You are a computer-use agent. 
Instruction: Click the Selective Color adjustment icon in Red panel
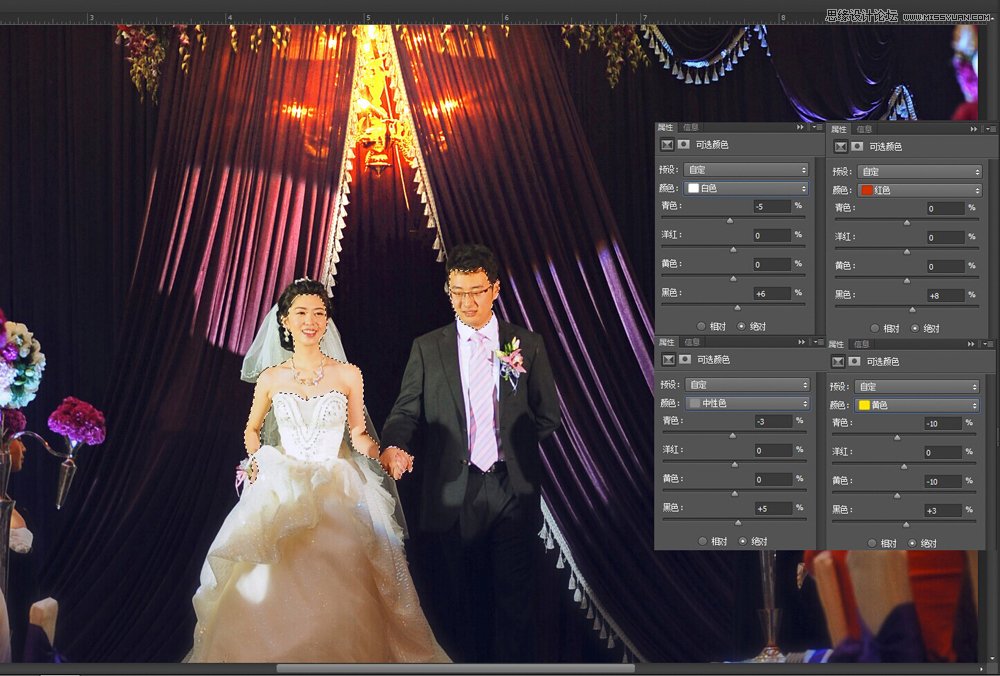(841, 147)
